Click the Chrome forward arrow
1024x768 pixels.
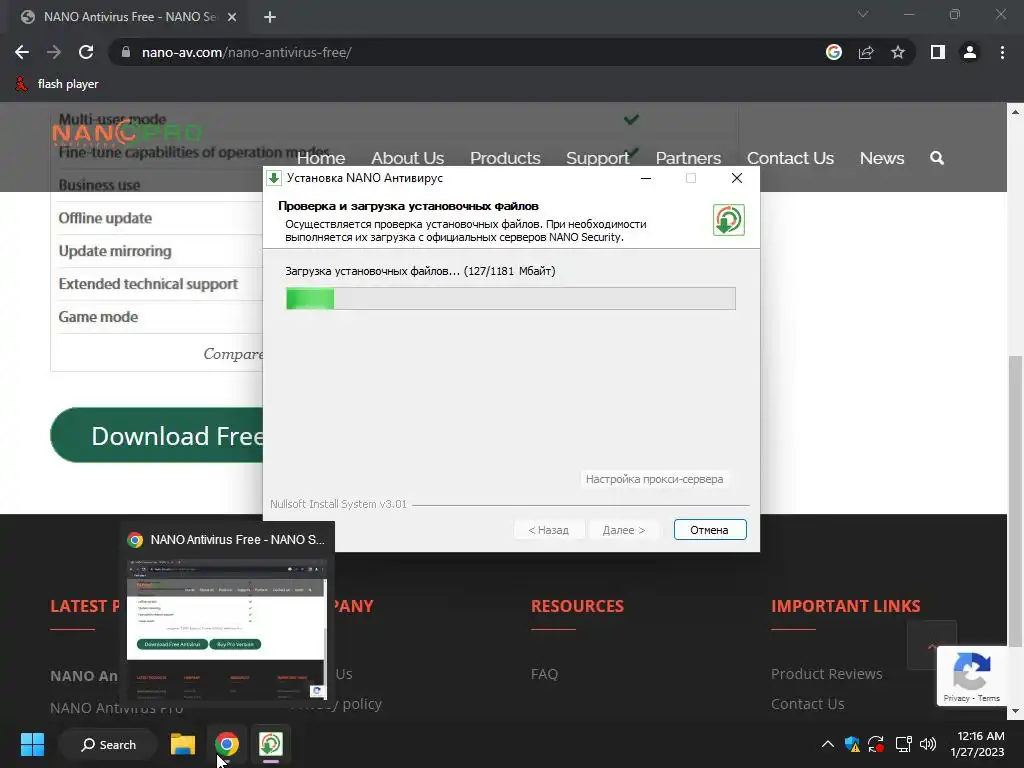54,52
